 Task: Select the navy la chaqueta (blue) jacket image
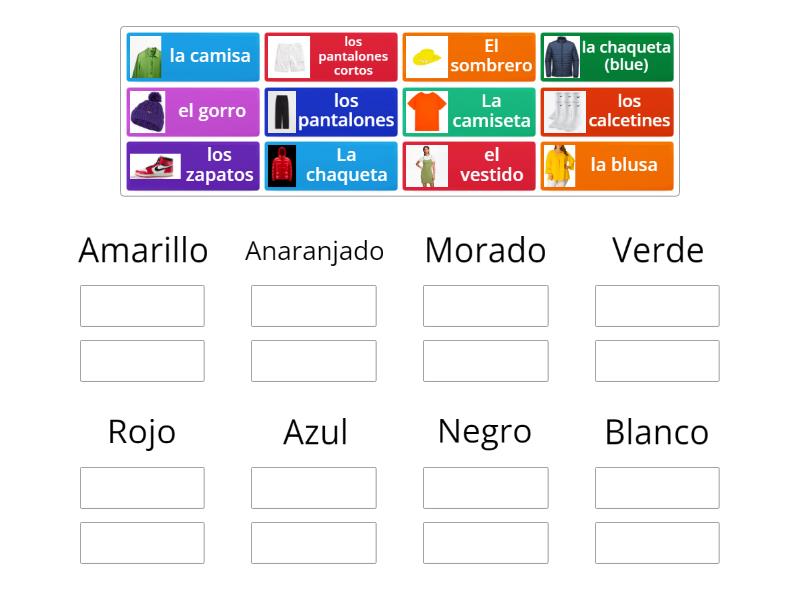pyautogui.click(x=609, y=57)
